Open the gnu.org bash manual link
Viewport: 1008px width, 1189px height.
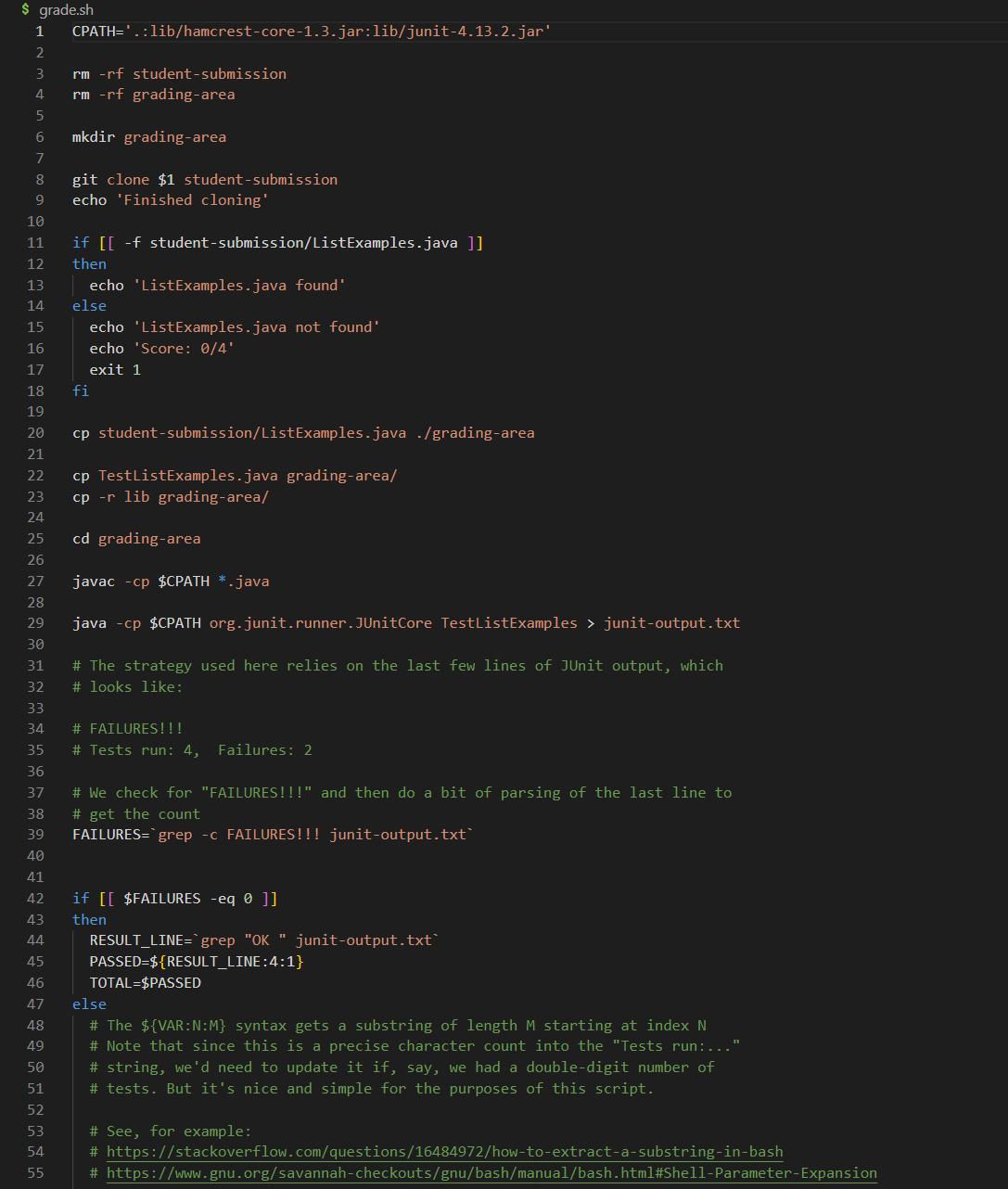point(491,1173)
